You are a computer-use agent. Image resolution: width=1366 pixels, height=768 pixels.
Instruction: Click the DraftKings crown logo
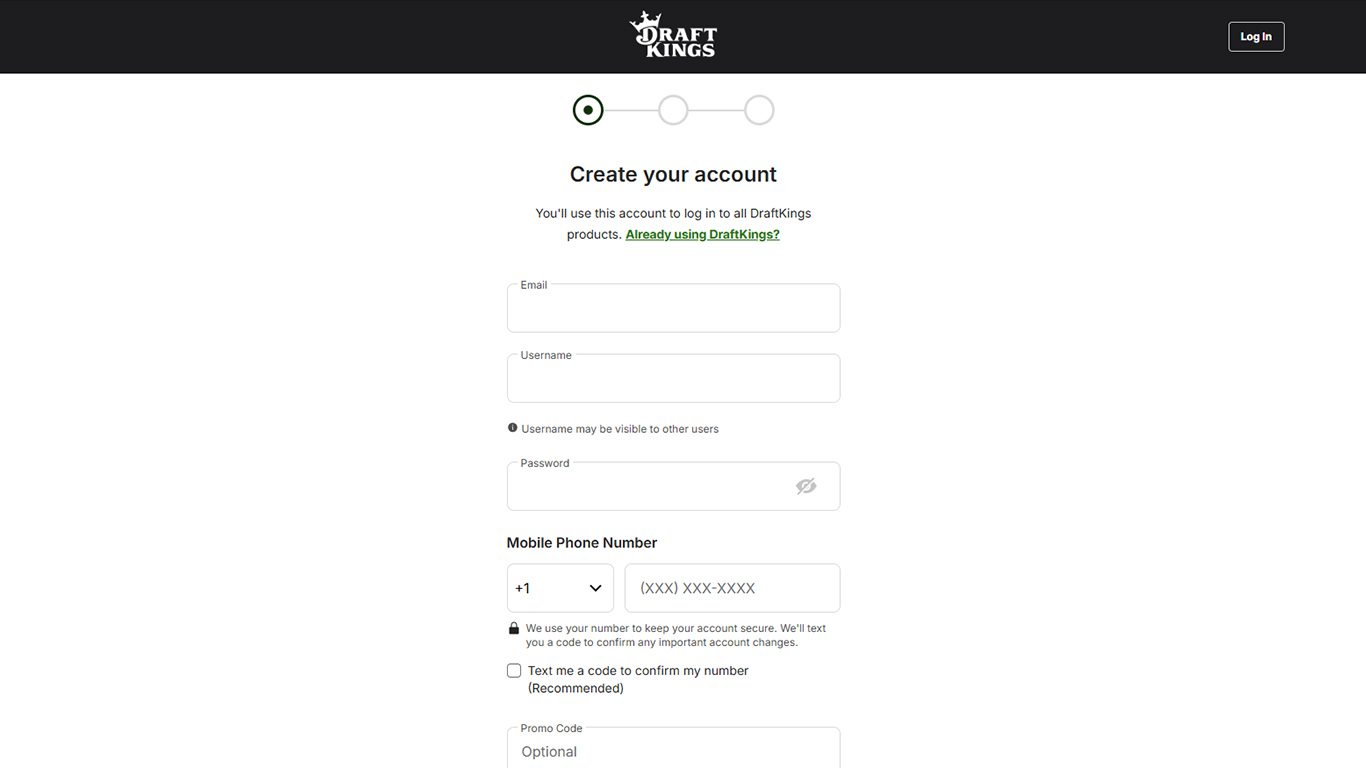tap(673, 35)
